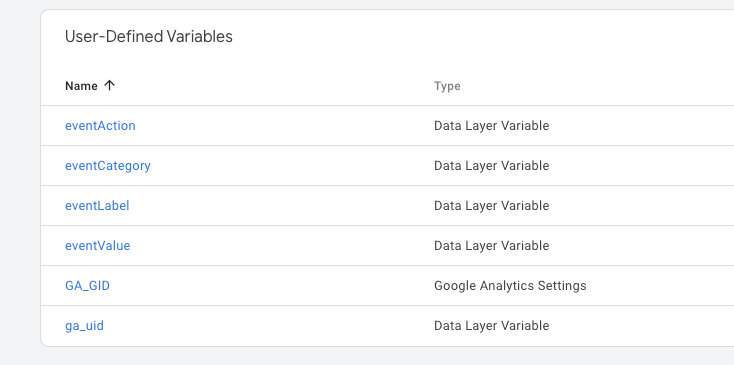The width and height of the screenshot is (734, 365).
Task: Open the eventValue variable
Action: point(97,246)
